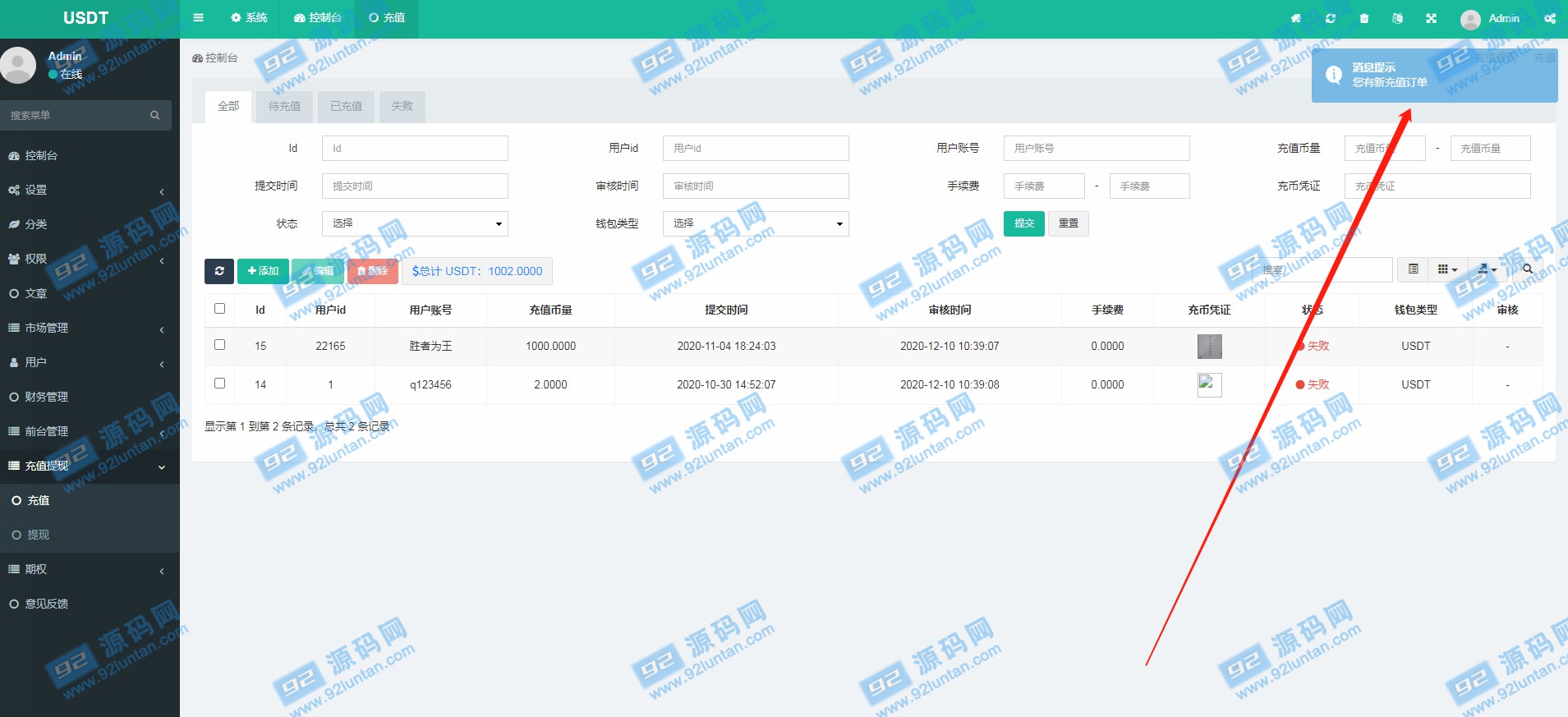Click the trash icon in top bar

1364,18
